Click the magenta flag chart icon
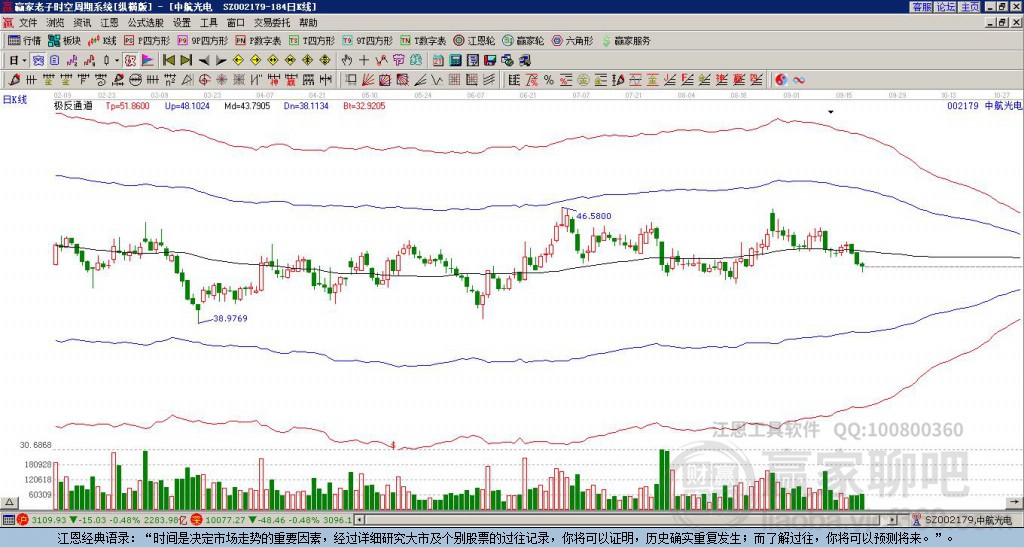 (148, 61)
